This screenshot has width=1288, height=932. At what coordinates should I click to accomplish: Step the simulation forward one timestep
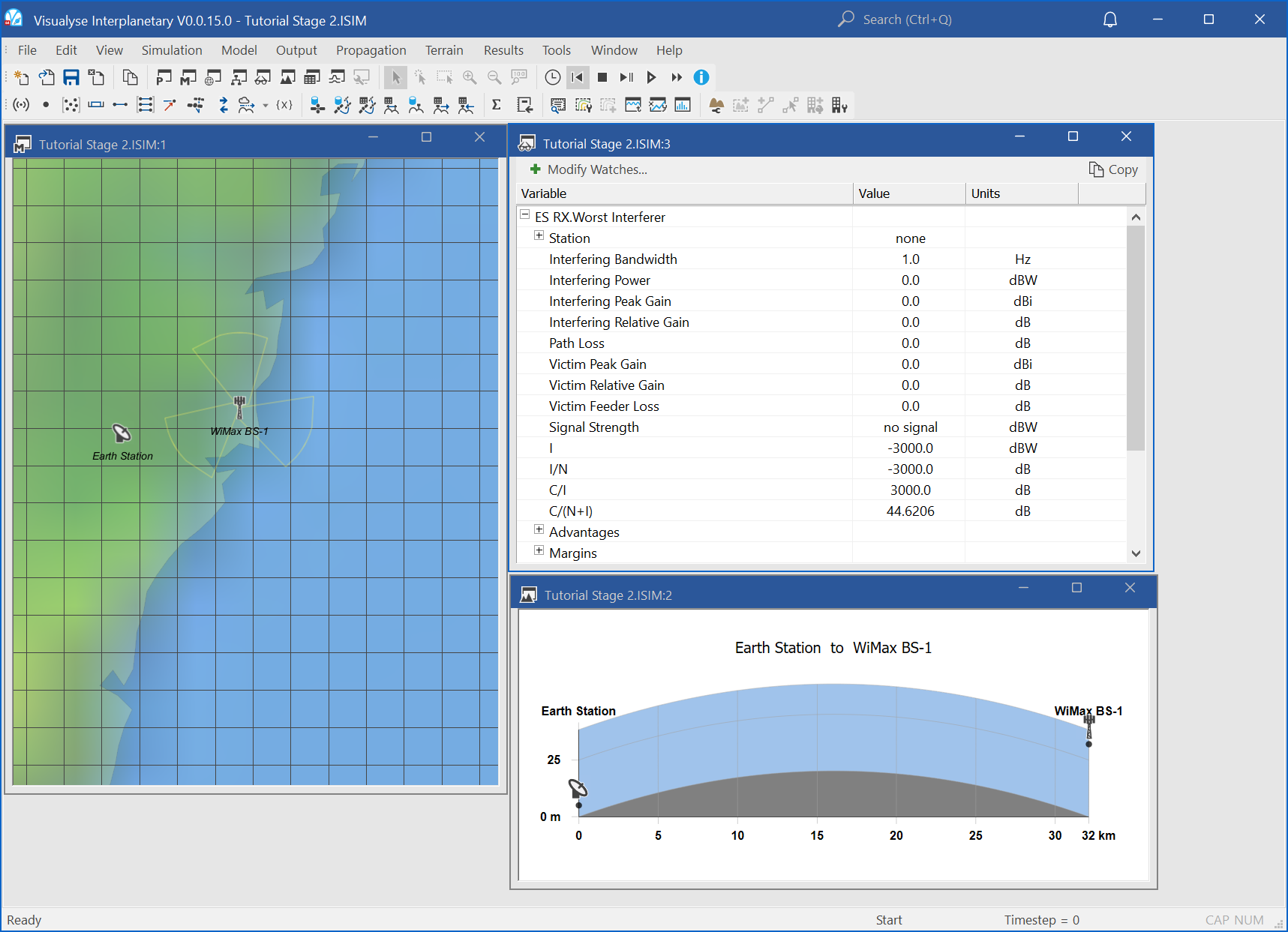click(x=627, y=77)
